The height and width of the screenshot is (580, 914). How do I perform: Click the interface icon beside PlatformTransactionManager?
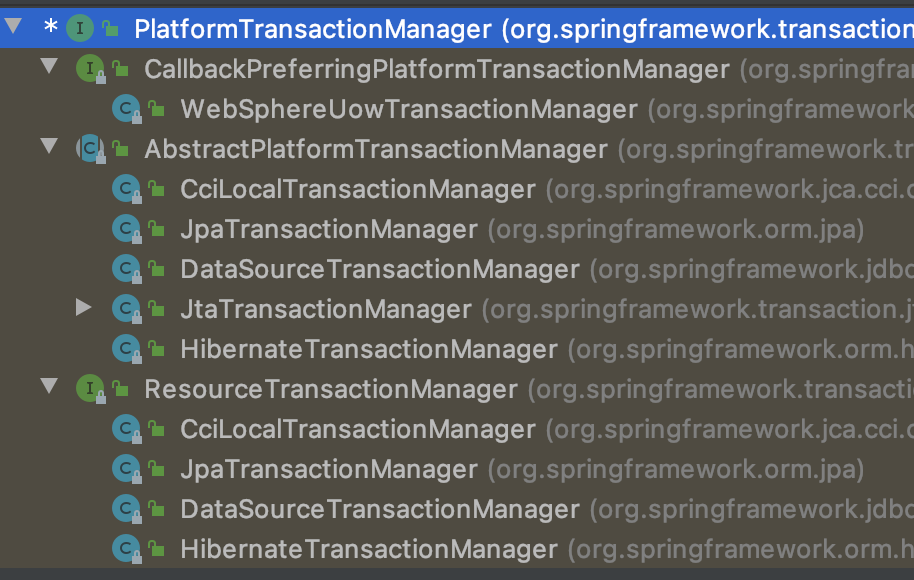80,28
